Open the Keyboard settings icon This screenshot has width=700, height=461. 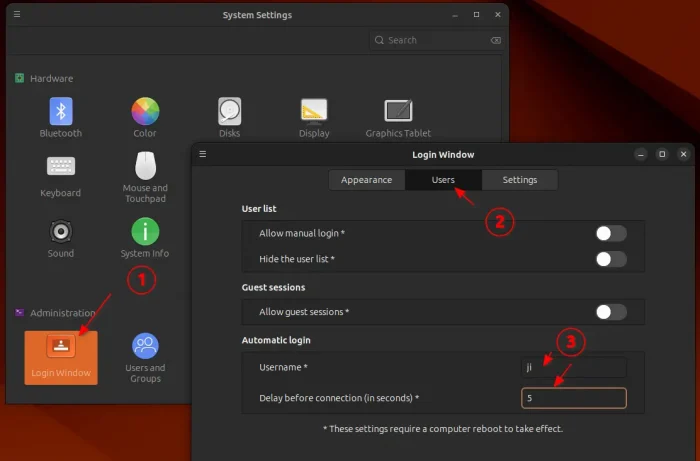coord(61,168)
